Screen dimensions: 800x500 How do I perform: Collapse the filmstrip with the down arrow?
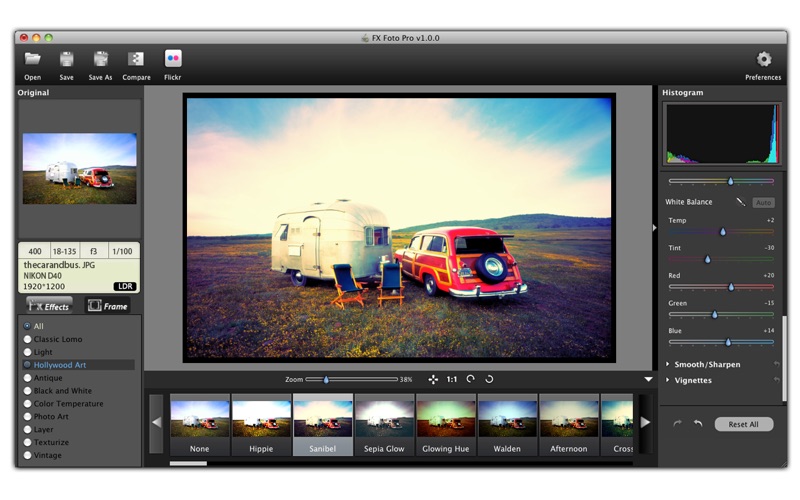point(648,379)
